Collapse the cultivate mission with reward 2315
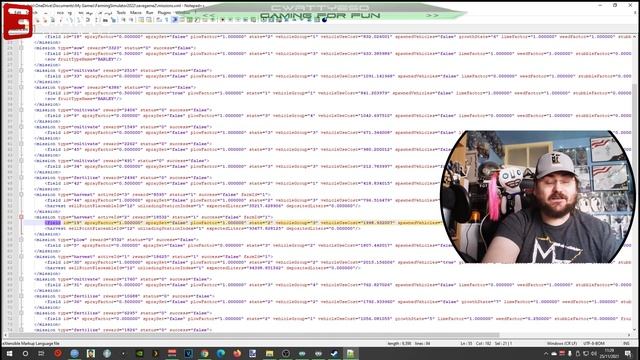 point(21,70)
